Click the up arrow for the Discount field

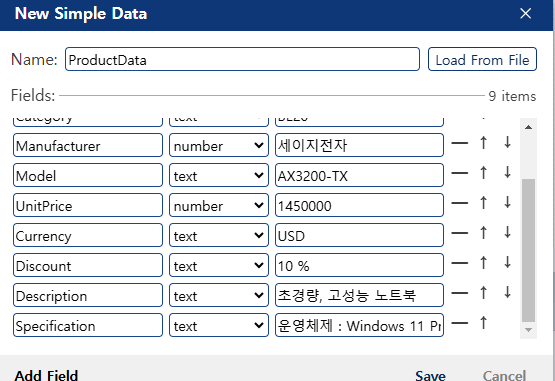coord(484,263)
